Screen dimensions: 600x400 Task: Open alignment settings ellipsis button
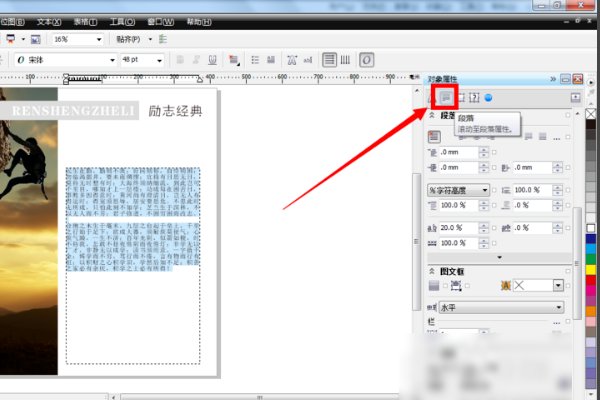[557, 138]
